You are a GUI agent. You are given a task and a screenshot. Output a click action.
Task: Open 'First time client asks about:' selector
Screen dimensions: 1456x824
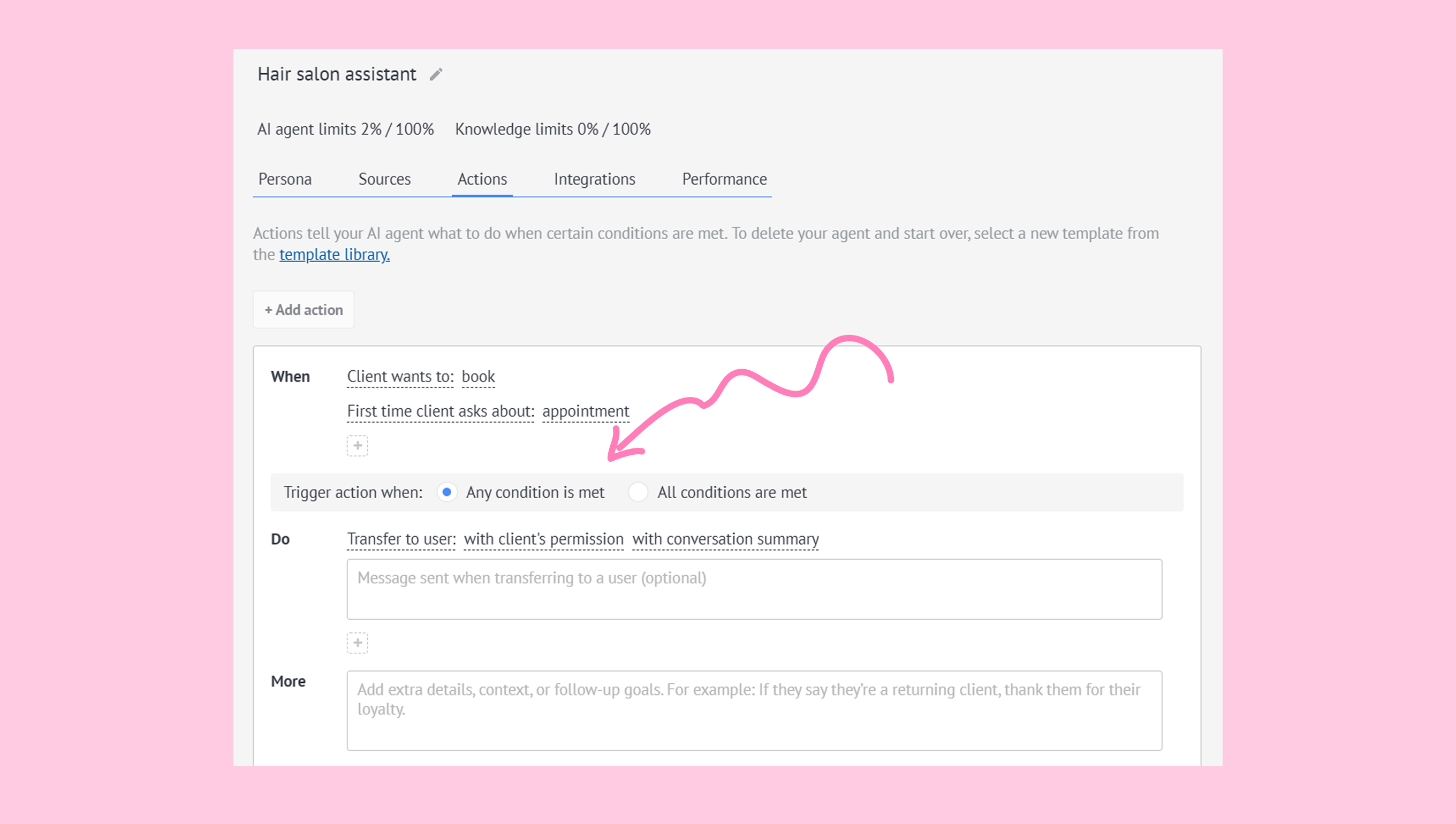[x=441, y=411]
